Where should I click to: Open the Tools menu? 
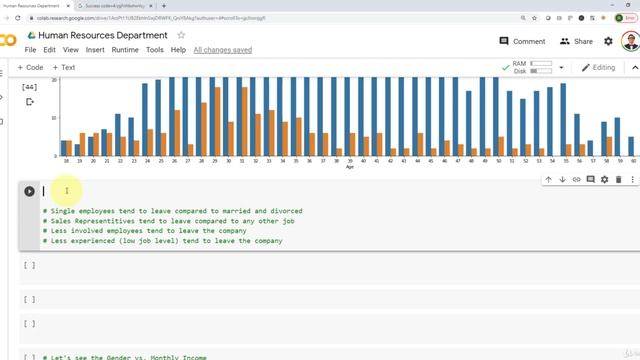click(x=155, y=50)
